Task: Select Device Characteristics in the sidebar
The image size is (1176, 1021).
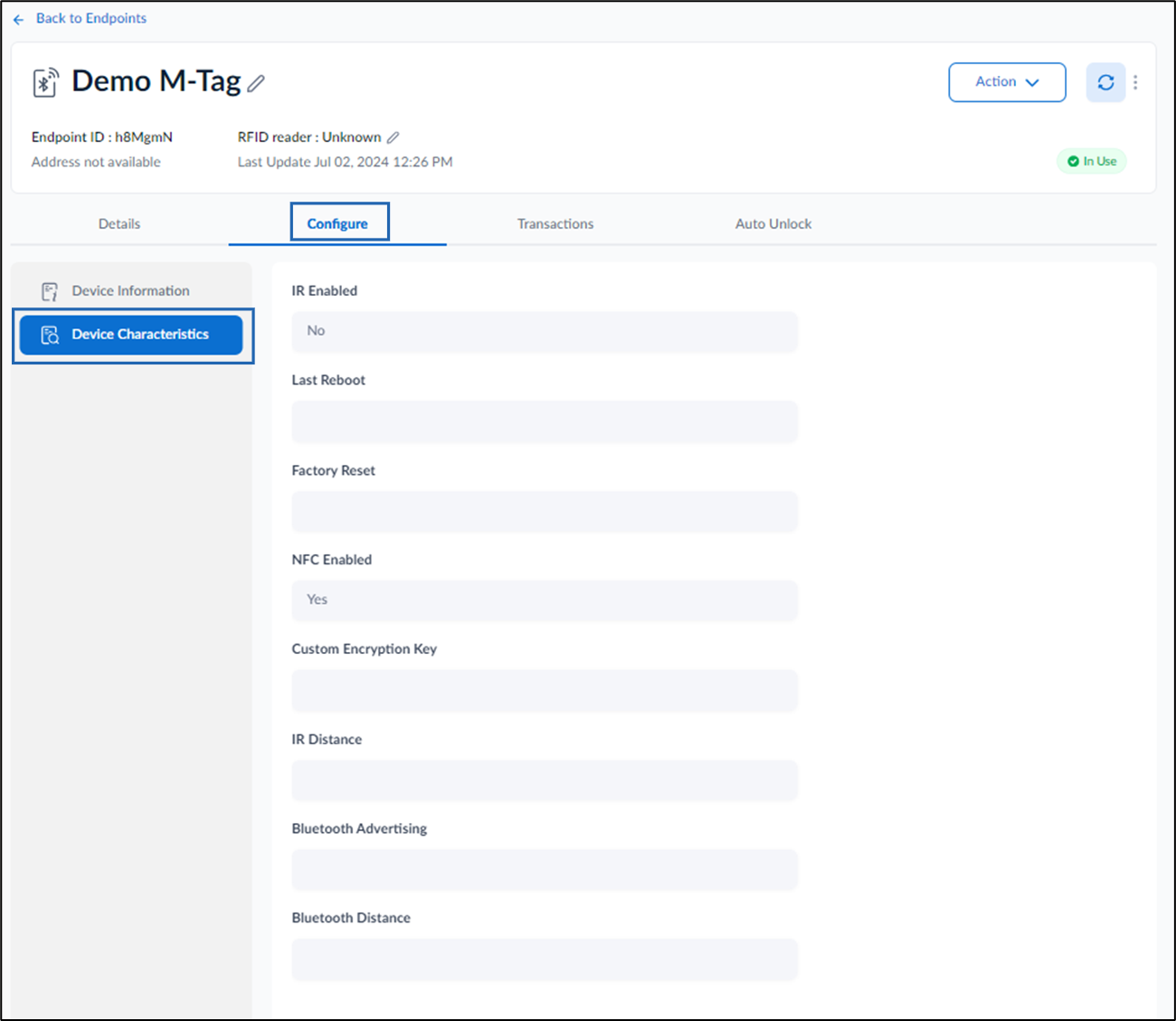Action: pos(131,335)
